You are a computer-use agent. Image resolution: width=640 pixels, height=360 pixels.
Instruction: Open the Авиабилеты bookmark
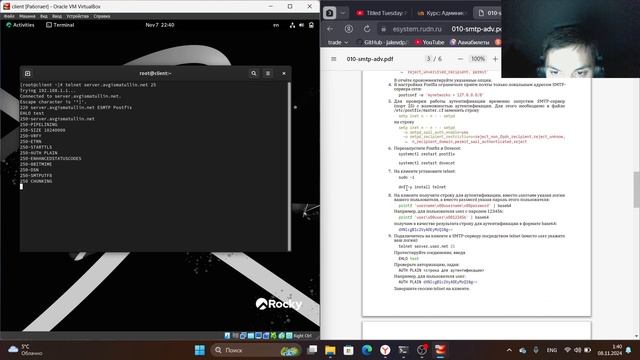pyautogui.click(x=469, y=42)
